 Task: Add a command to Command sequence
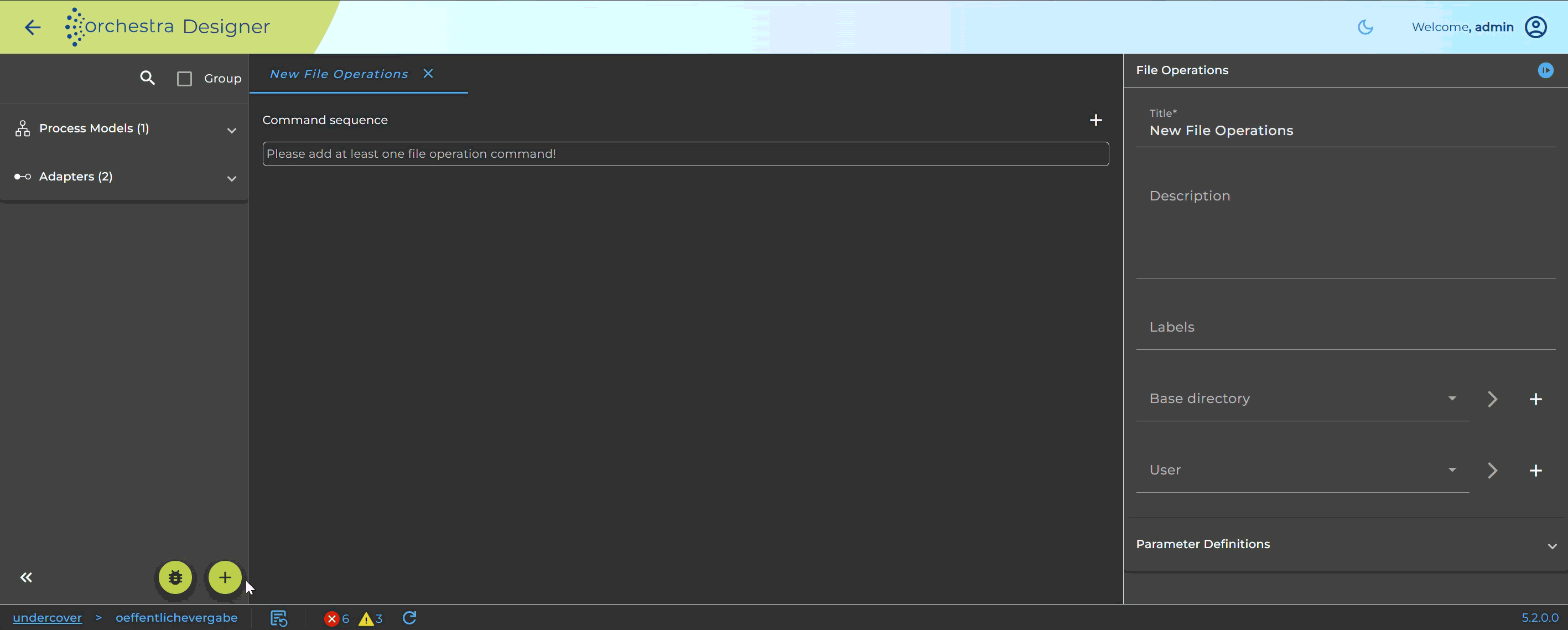click(1095, 120)
